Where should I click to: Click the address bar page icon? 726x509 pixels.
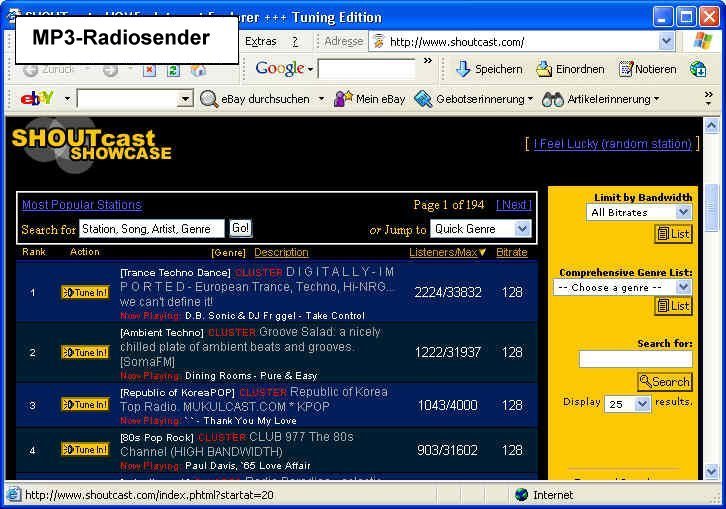(378, 42)
